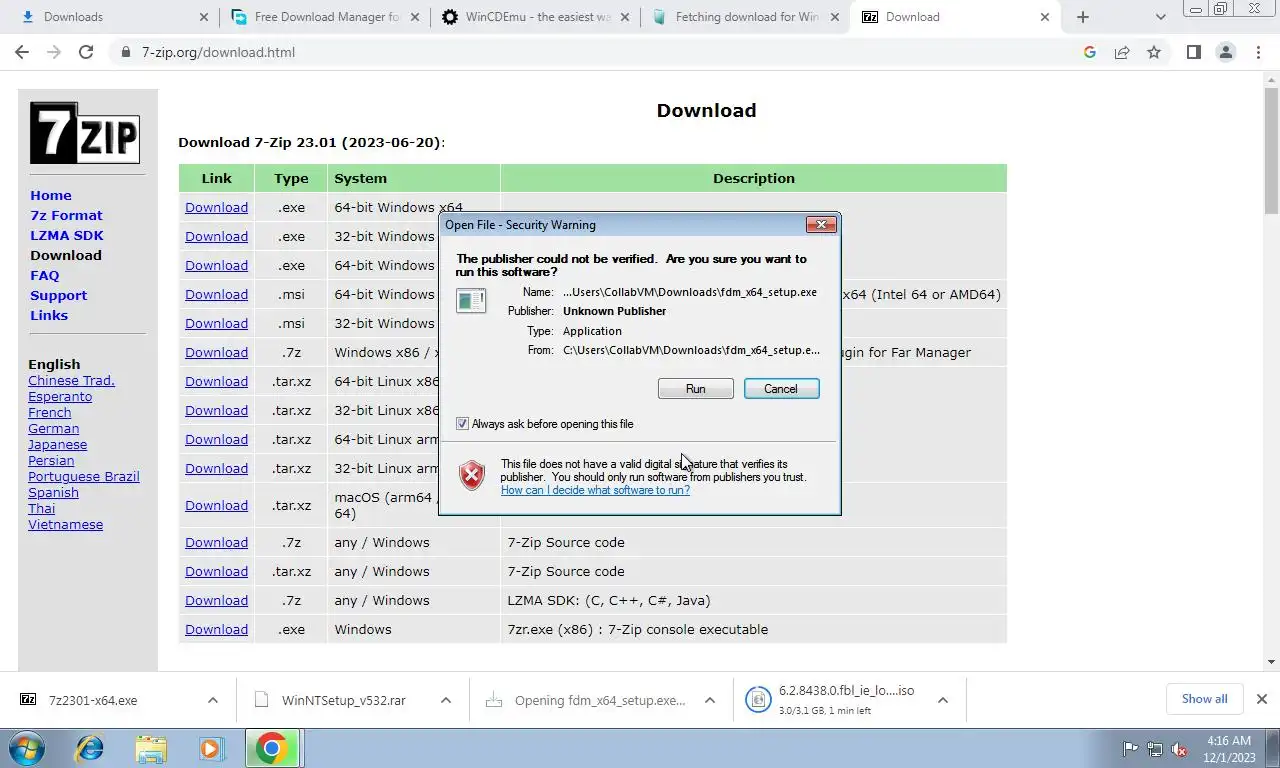Viewport: 1280px width, 768px height.
Task: Switch language to Chinese Trad.
Action: click(x=71, y=381)
